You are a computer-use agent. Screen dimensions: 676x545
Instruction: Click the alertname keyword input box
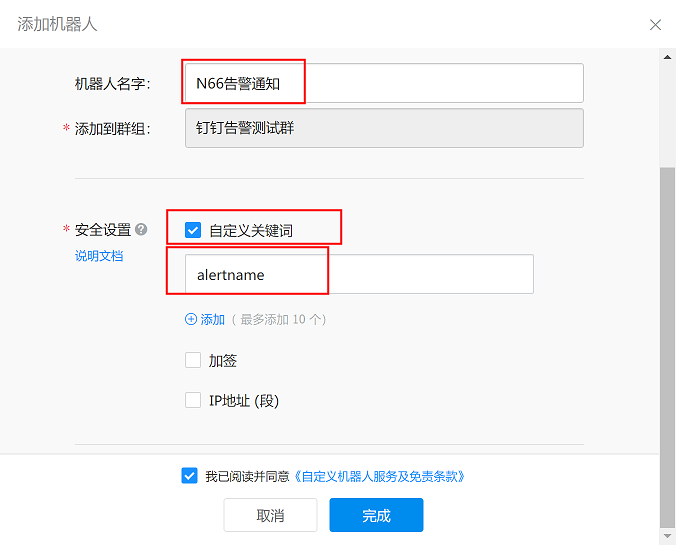tap(359, 274)
